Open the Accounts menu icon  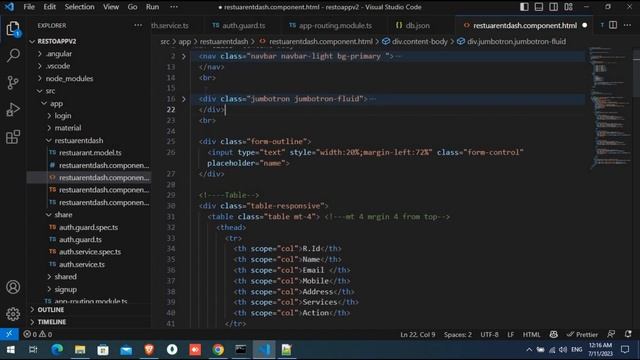click(13, 287)
